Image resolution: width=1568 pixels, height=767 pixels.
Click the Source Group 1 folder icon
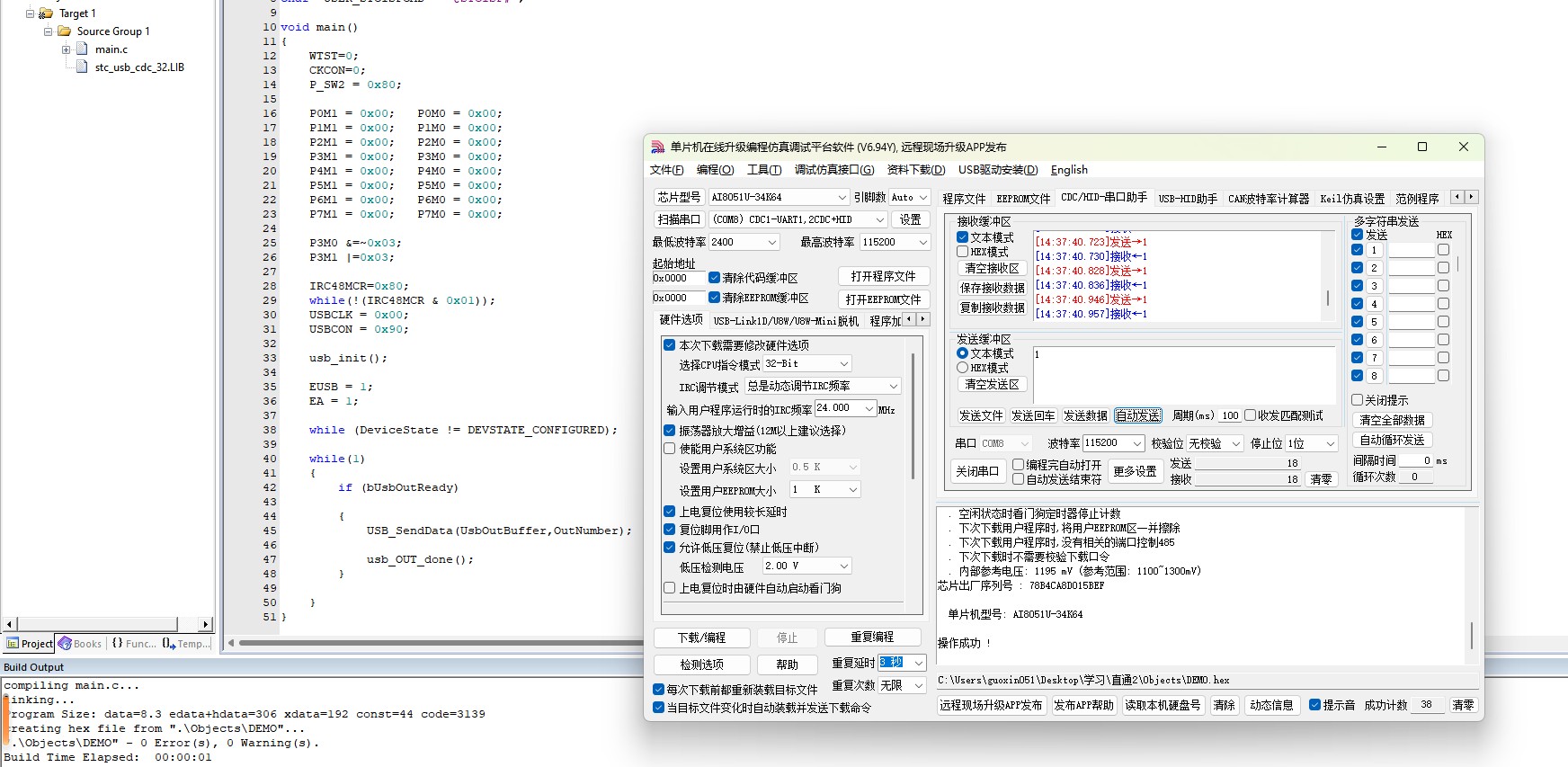(x=65, y=31)
